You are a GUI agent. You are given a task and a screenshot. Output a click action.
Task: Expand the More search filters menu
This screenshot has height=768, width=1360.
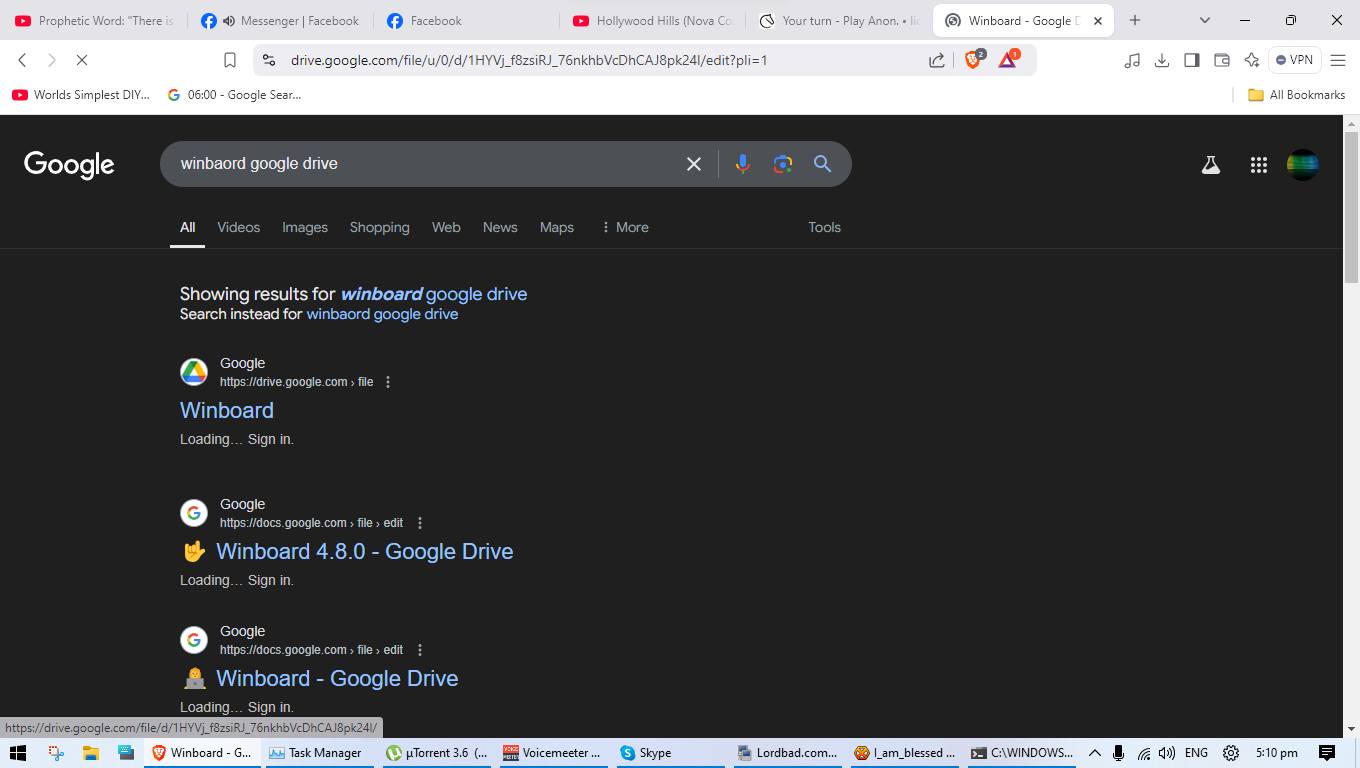[x=624, y=227]
